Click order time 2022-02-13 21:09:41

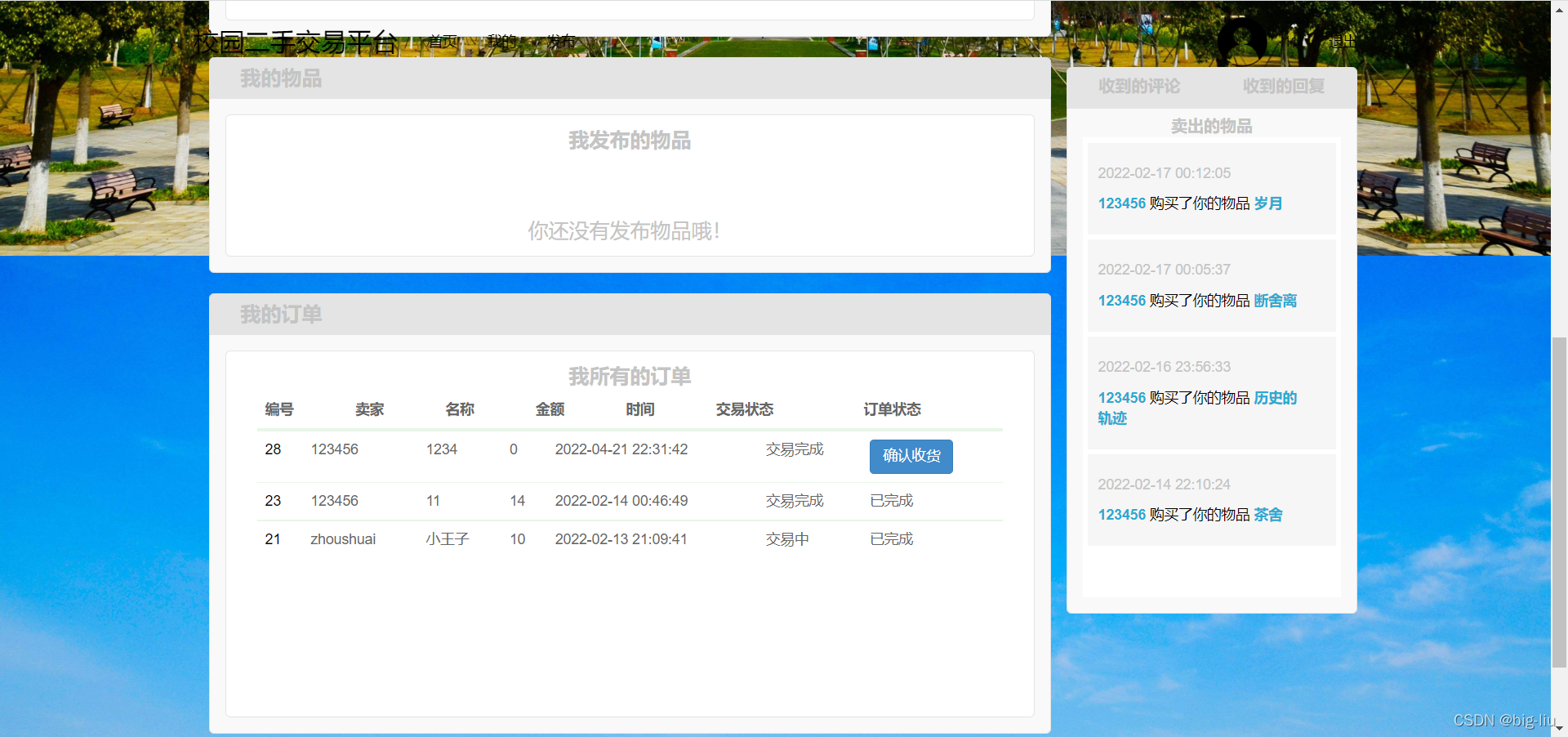click(x=621, y=539)
